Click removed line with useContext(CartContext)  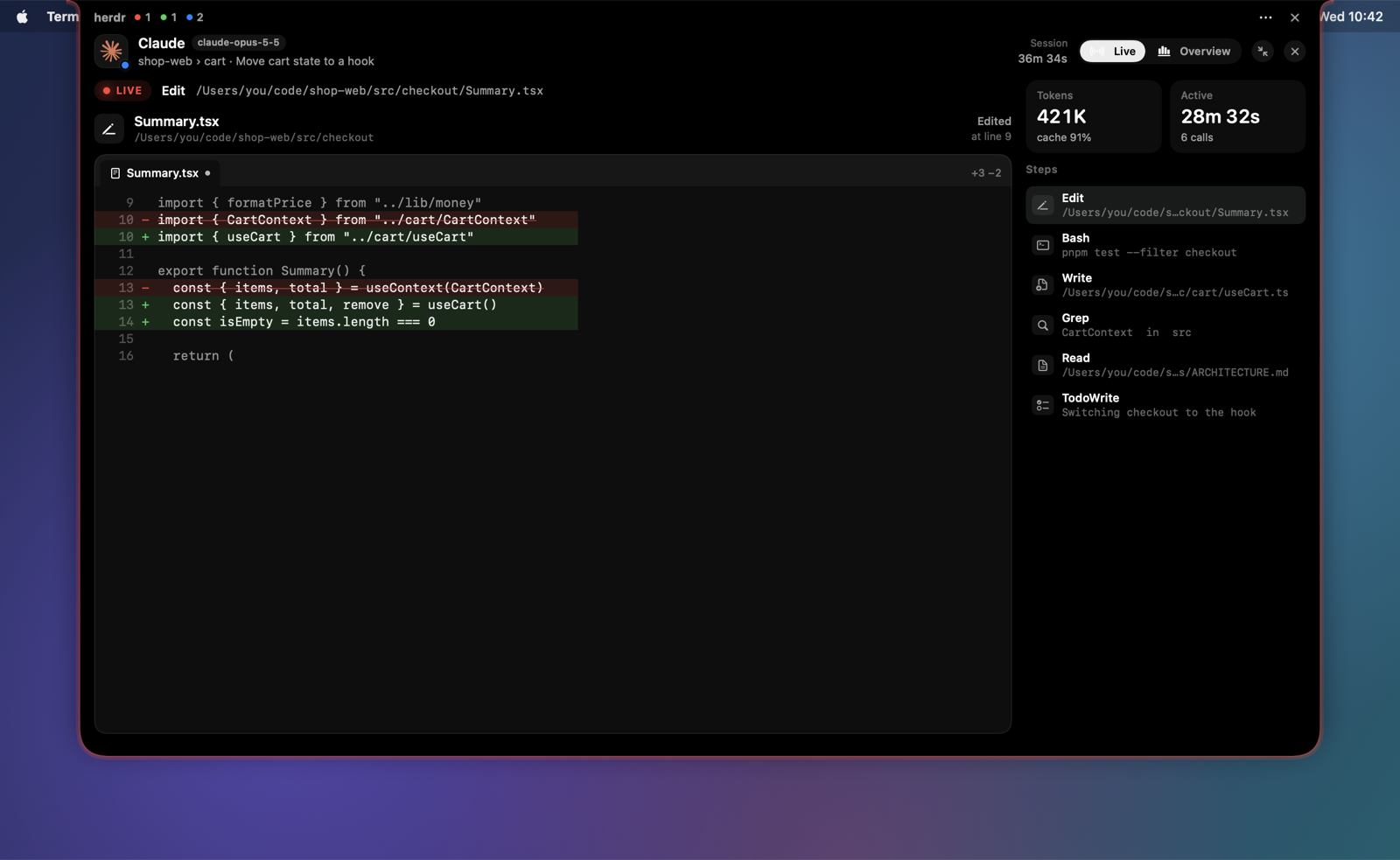336,288
